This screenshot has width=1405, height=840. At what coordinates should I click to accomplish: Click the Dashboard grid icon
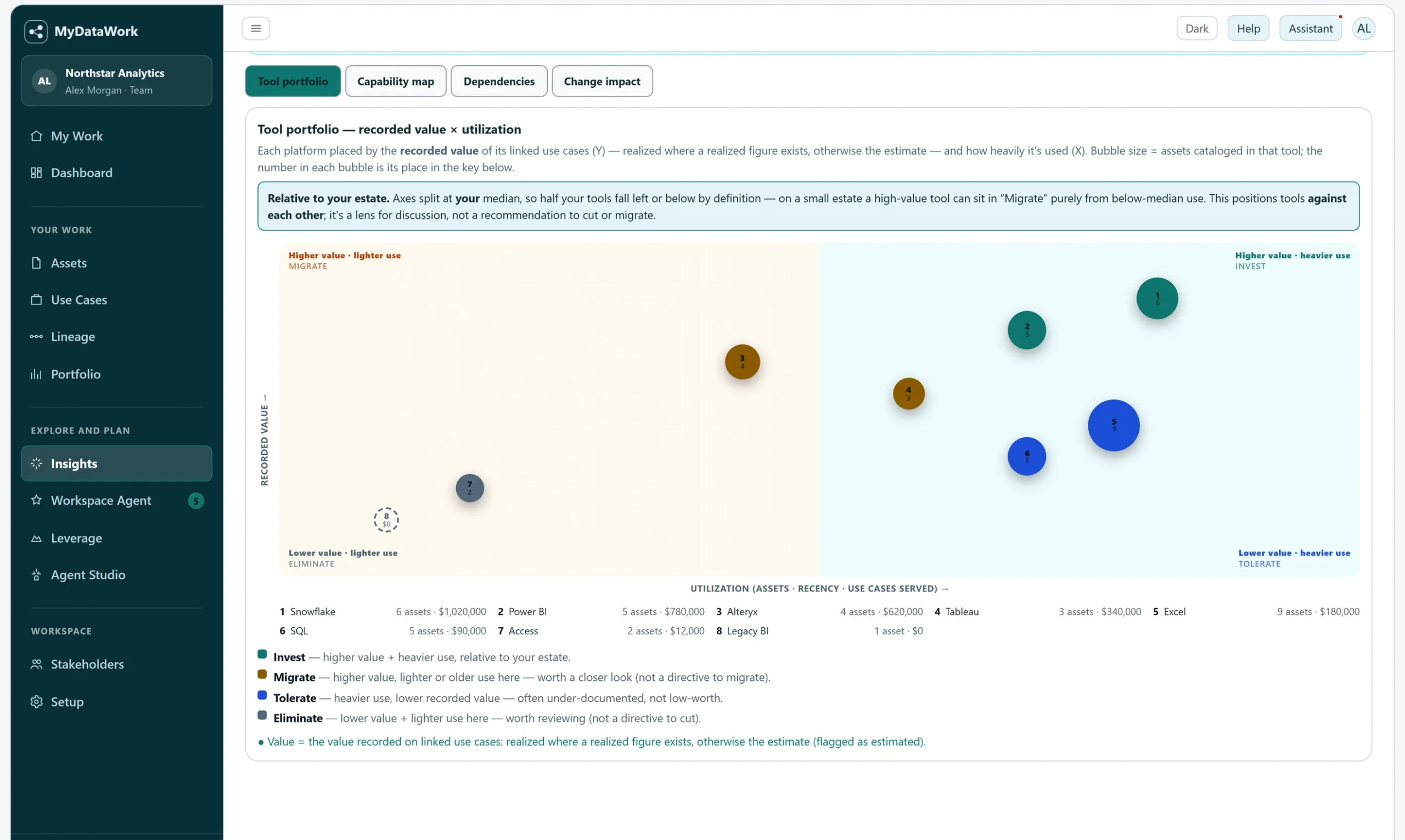click(x=36, y=173)
